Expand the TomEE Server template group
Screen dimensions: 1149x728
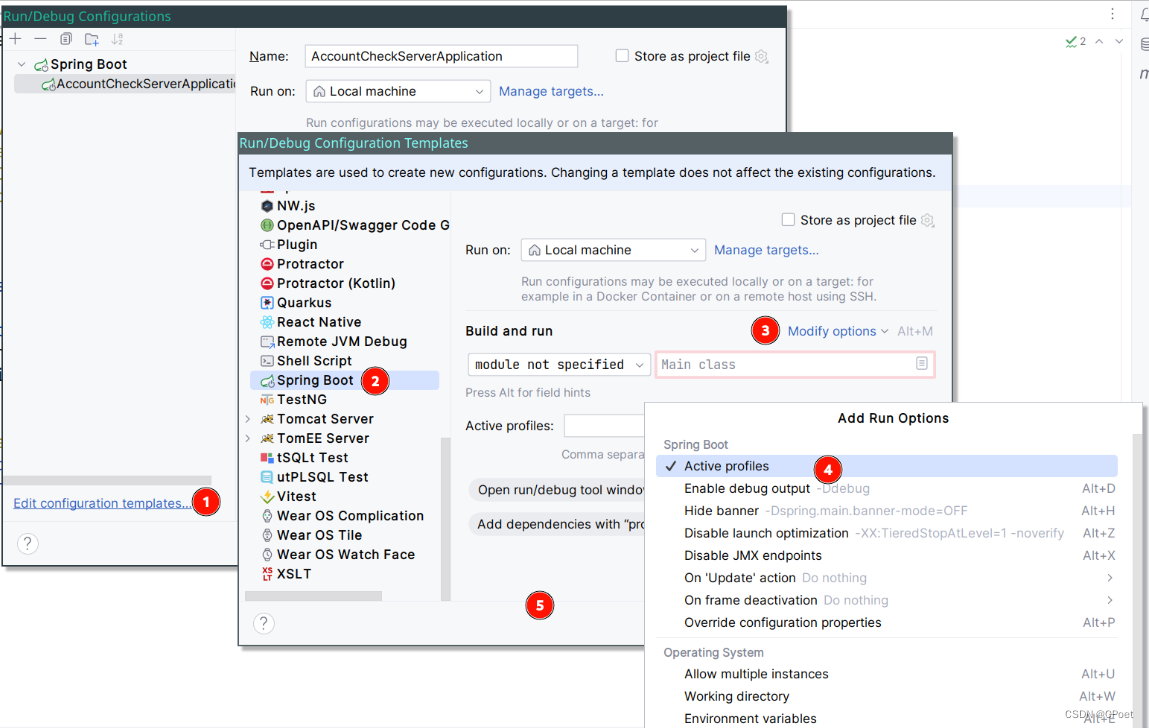[248, 438]
